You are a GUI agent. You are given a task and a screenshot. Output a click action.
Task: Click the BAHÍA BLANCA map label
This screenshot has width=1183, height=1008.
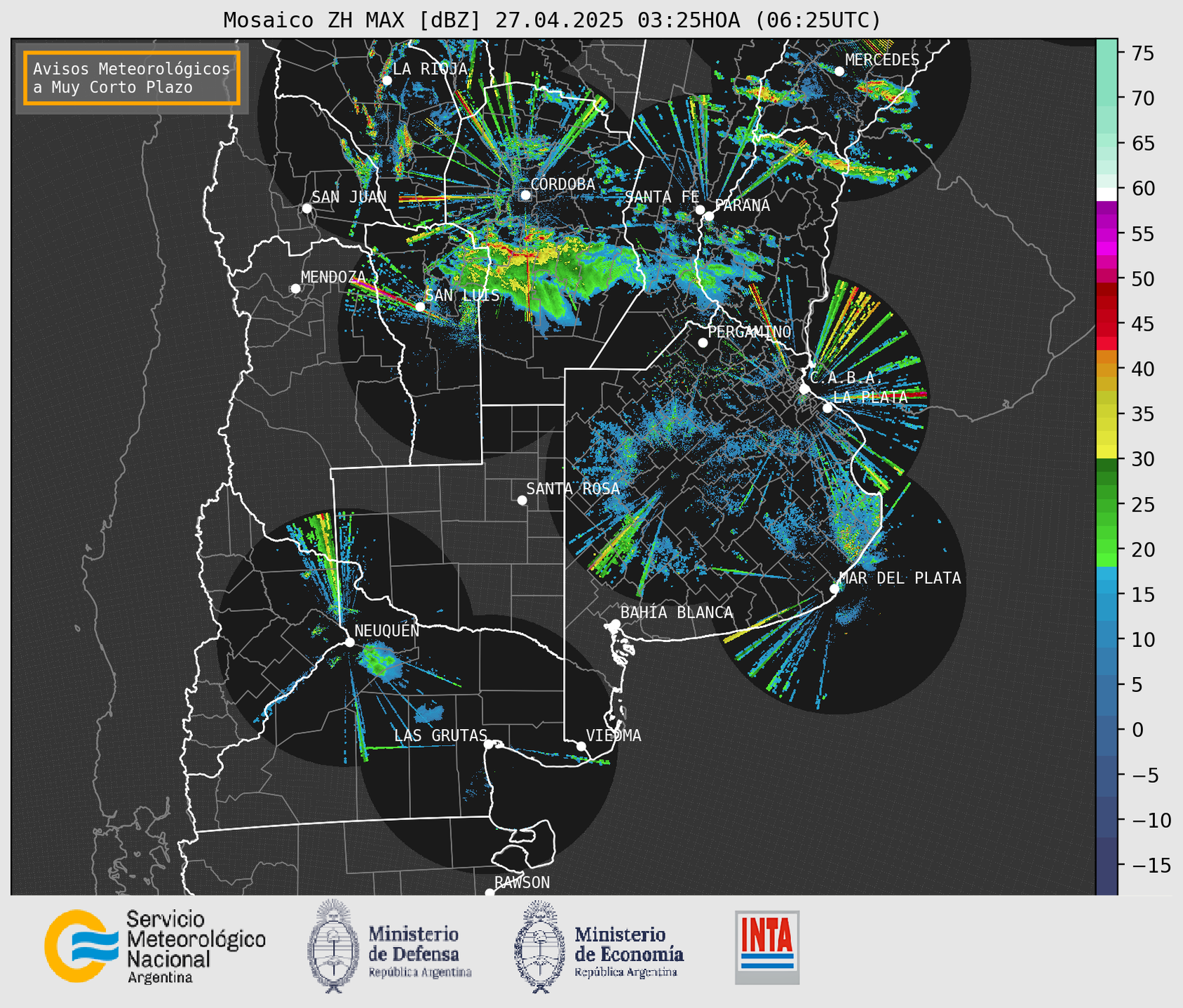point(677,613)
